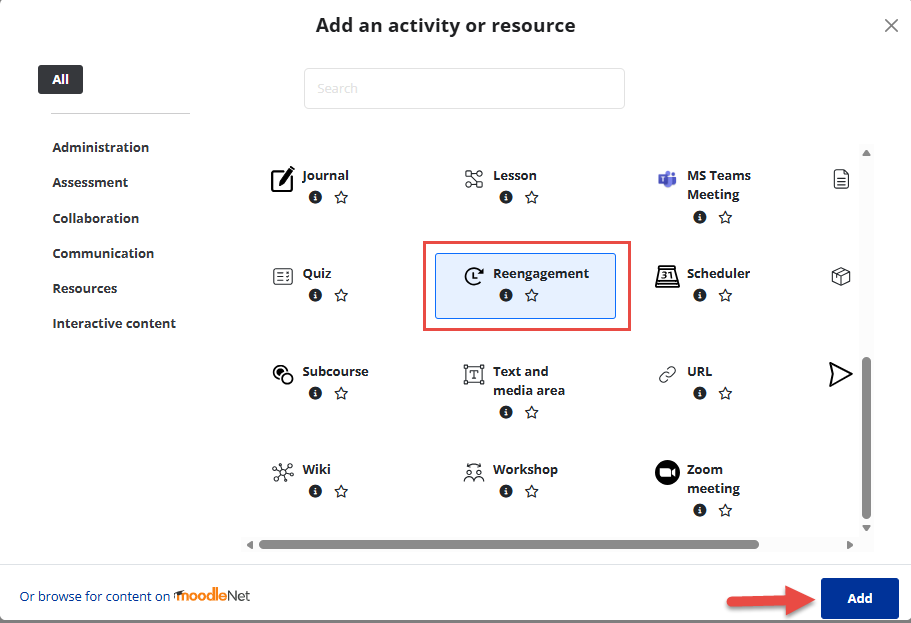Star the Reengagement activity as favourite

point(532,296)
